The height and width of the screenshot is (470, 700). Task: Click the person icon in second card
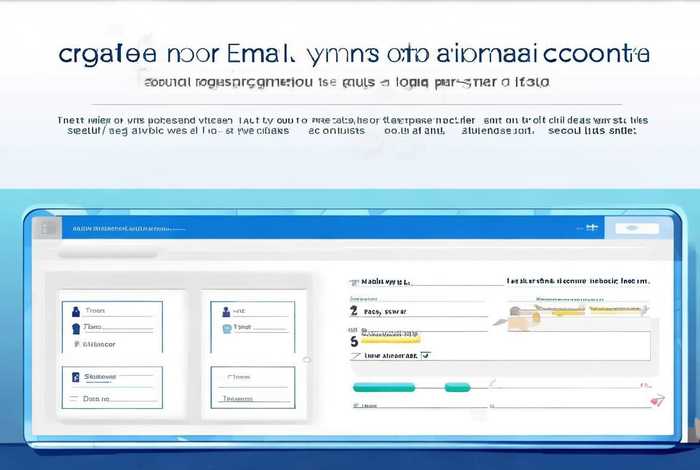225,310
